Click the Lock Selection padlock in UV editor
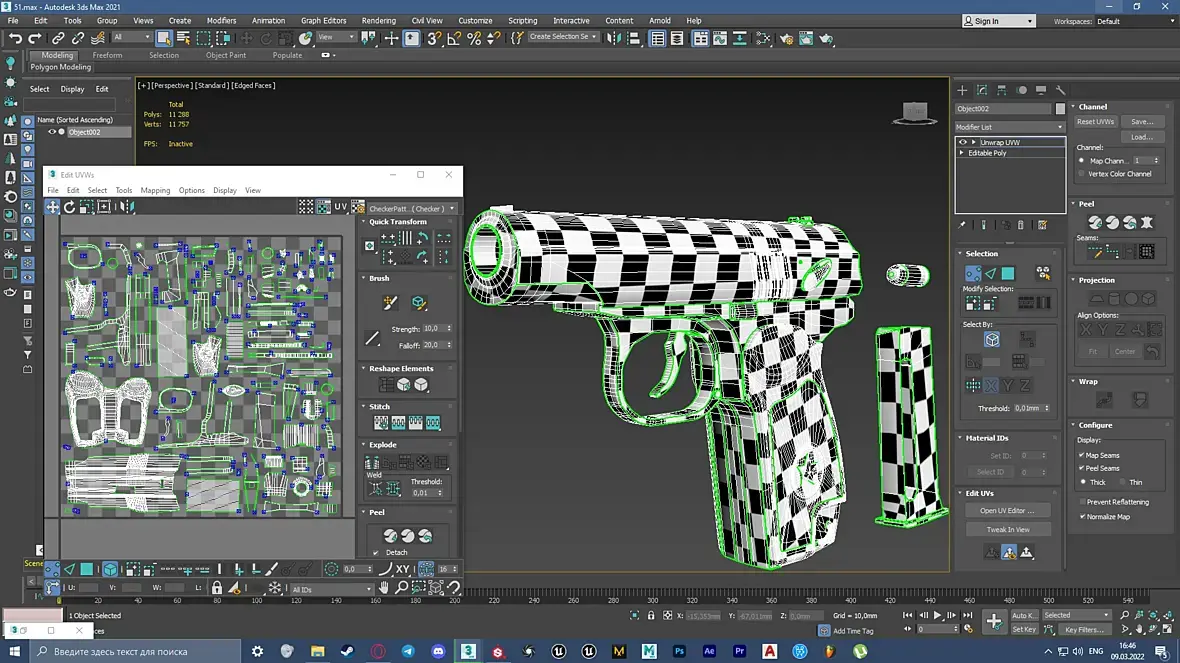 [x=216, y=588]
